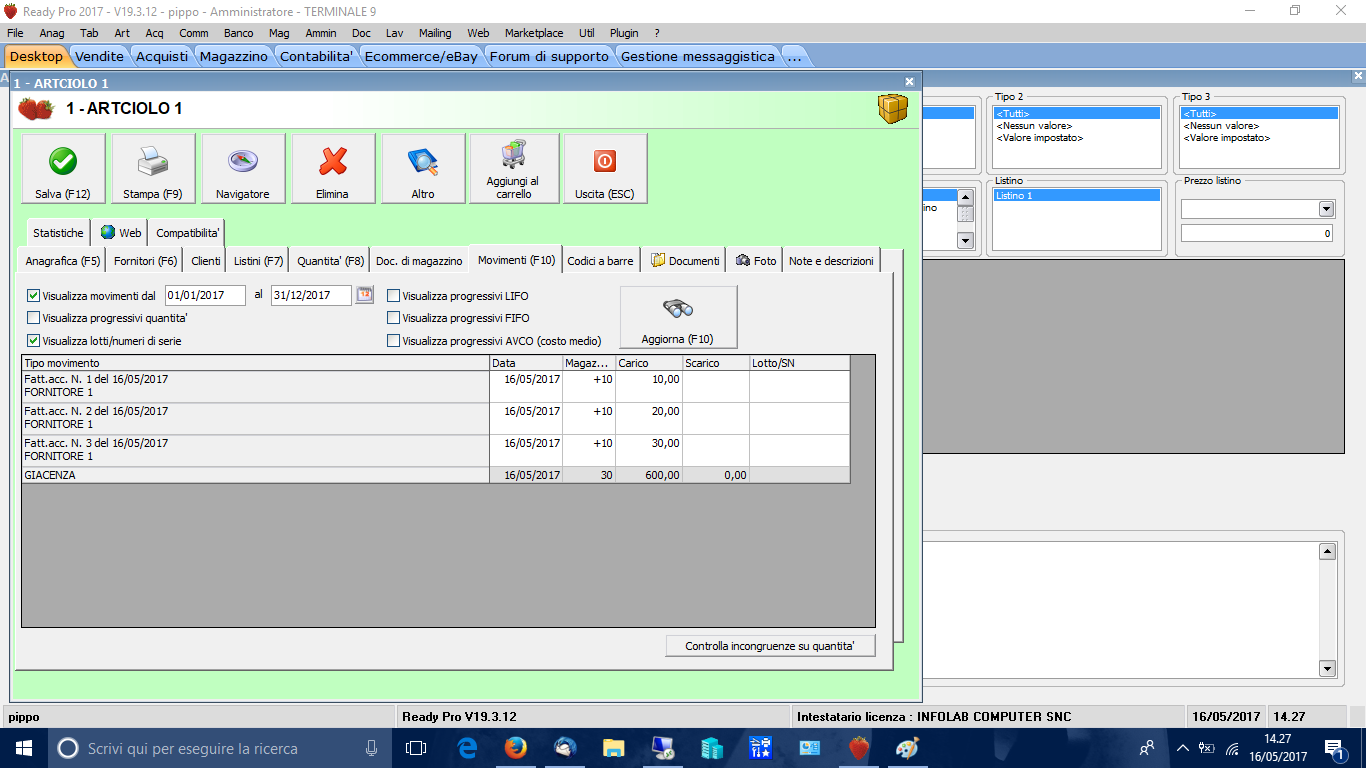The height and width of the screenshot is (768, 1366).
Task: Open calendar picker next to end date
Action: coord(364,295)
